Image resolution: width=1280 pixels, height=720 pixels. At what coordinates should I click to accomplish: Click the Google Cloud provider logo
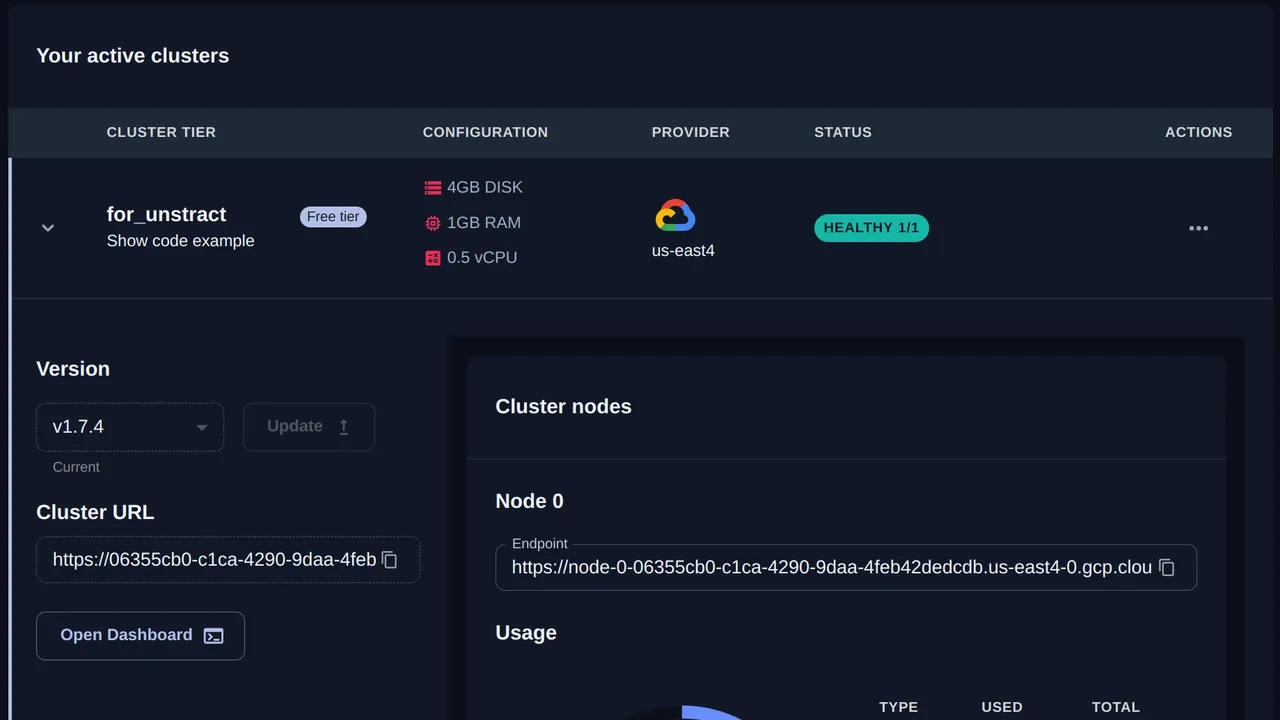[x=675, y=215]
